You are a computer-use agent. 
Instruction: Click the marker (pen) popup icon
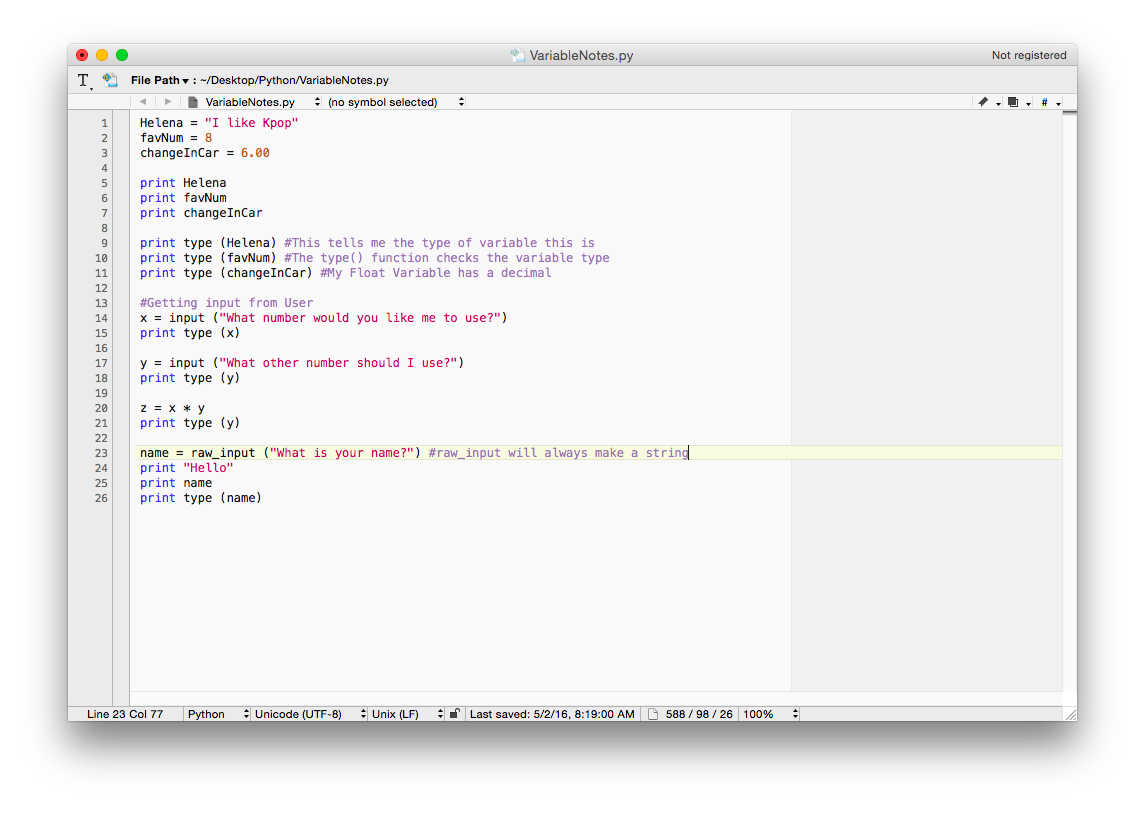pos(988,102)
